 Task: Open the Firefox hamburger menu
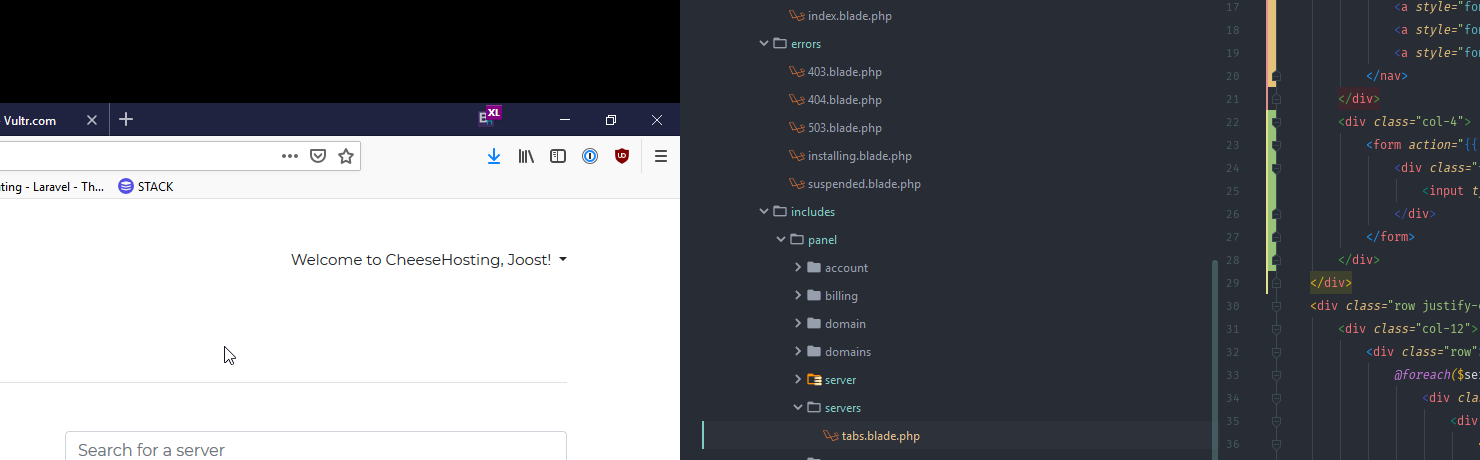[x=660, y=156]
